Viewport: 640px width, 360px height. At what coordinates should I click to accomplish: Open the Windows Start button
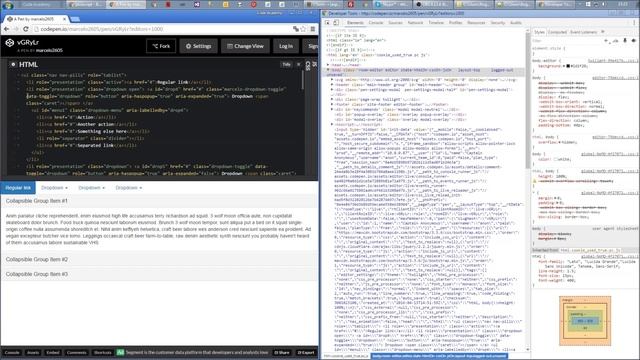coord(8,4)
